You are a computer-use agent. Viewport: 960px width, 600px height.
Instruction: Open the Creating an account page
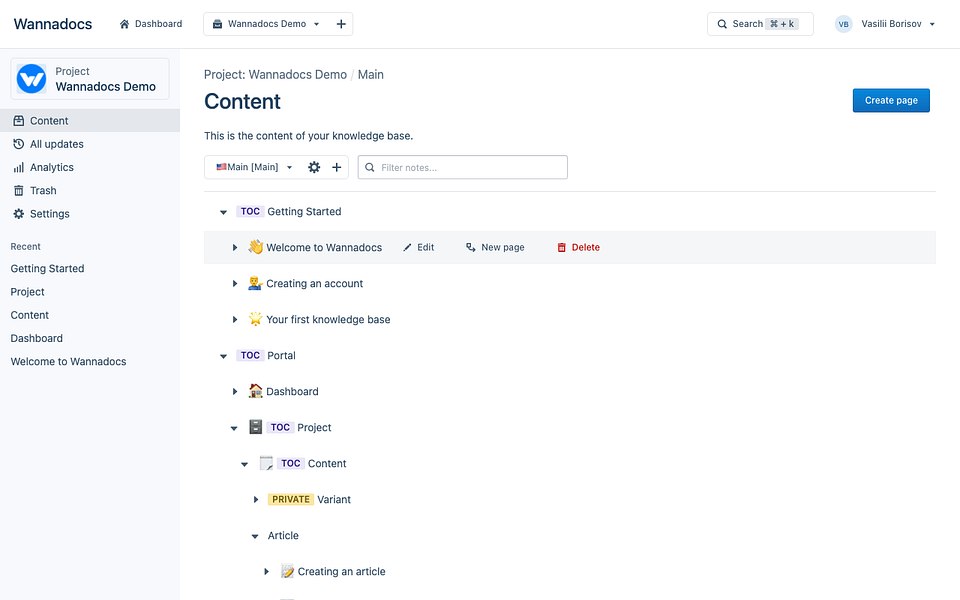(x=315, y=283)
